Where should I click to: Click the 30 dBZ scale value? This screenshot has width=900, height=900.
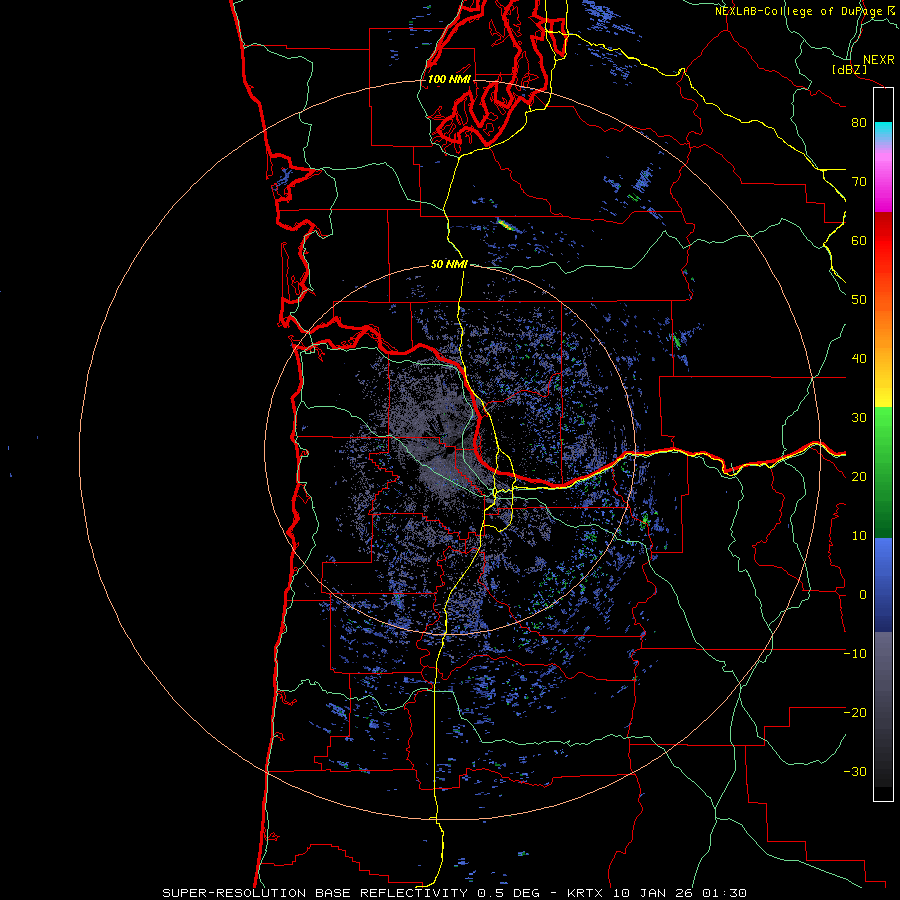859,418
